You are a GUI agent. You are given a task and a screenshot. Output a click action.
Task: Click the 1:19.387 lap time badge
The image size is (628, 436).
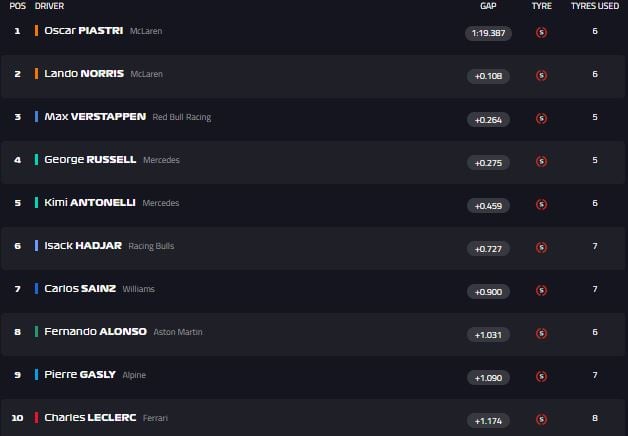[x=487, y=33]
